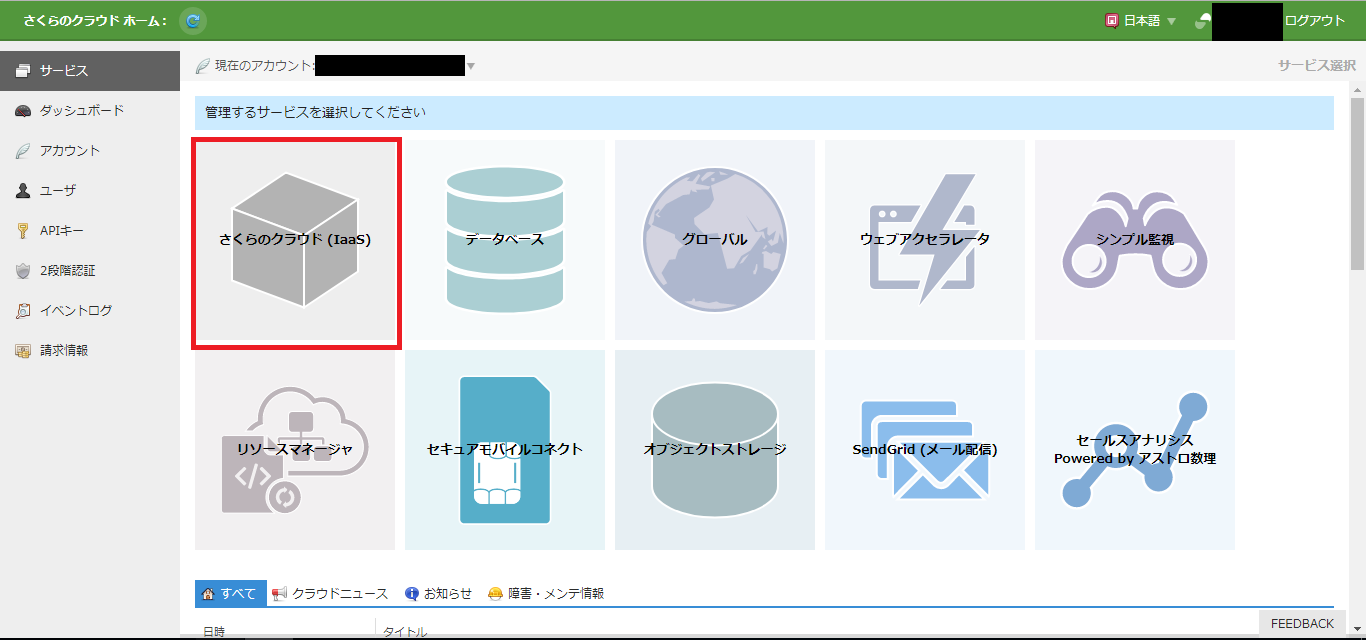Switch to the 障害・メンテ情報 tab
The width and height of the screenshot is (1366, 640).
[545, 593]
